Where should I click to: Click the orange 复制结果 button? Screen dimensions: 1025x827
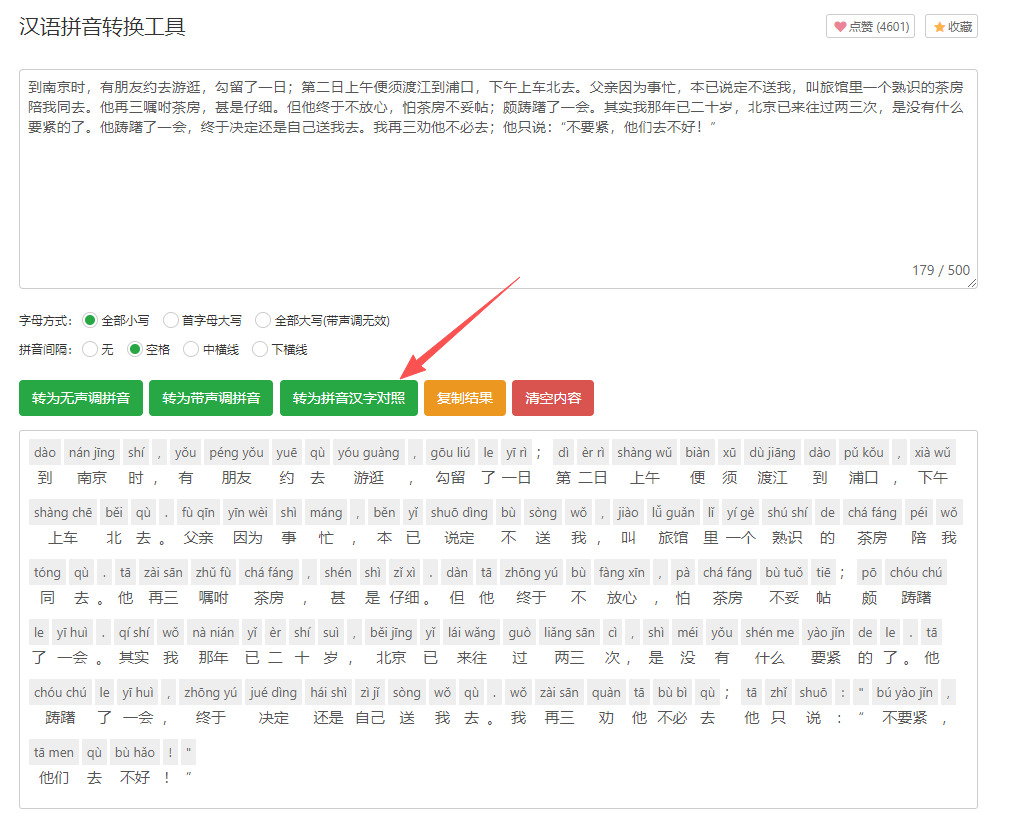(x=464, y=398)
